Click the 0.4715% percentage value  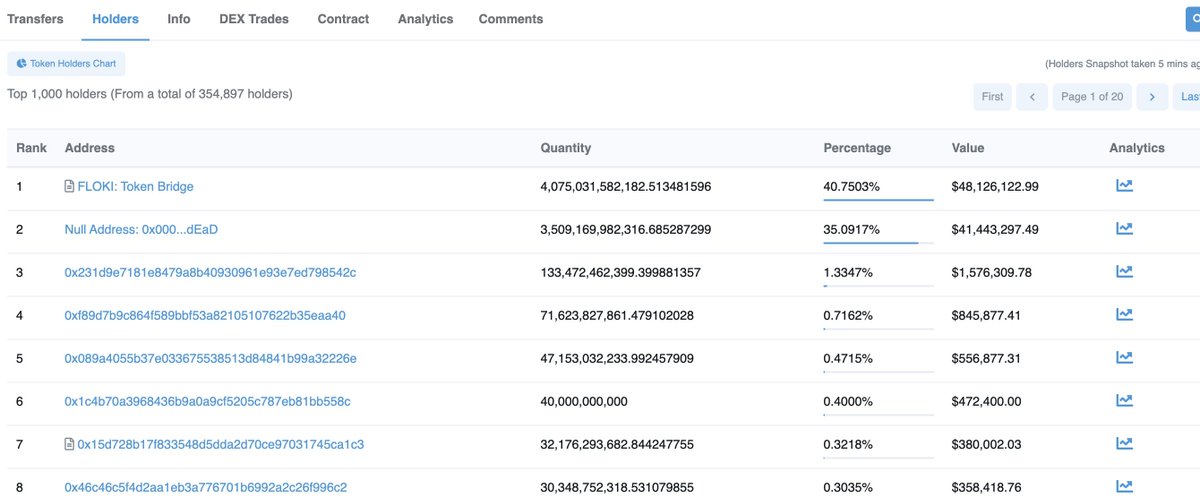click(848, 358)
